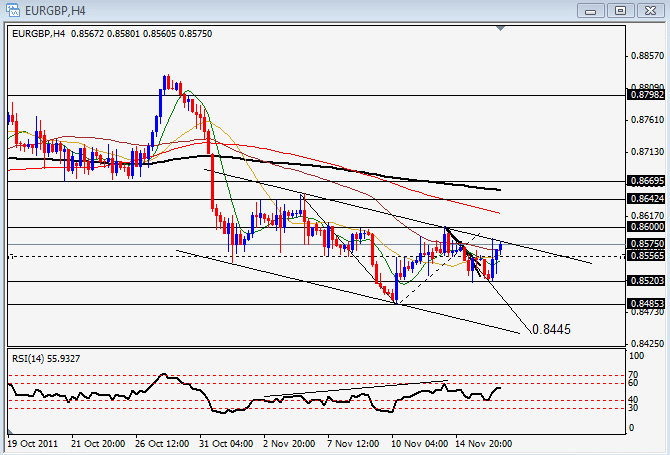This screenshot has width=670, height=455.
Task: Click the 21 Oct 20:00 time label
Action: pos(98,444)
